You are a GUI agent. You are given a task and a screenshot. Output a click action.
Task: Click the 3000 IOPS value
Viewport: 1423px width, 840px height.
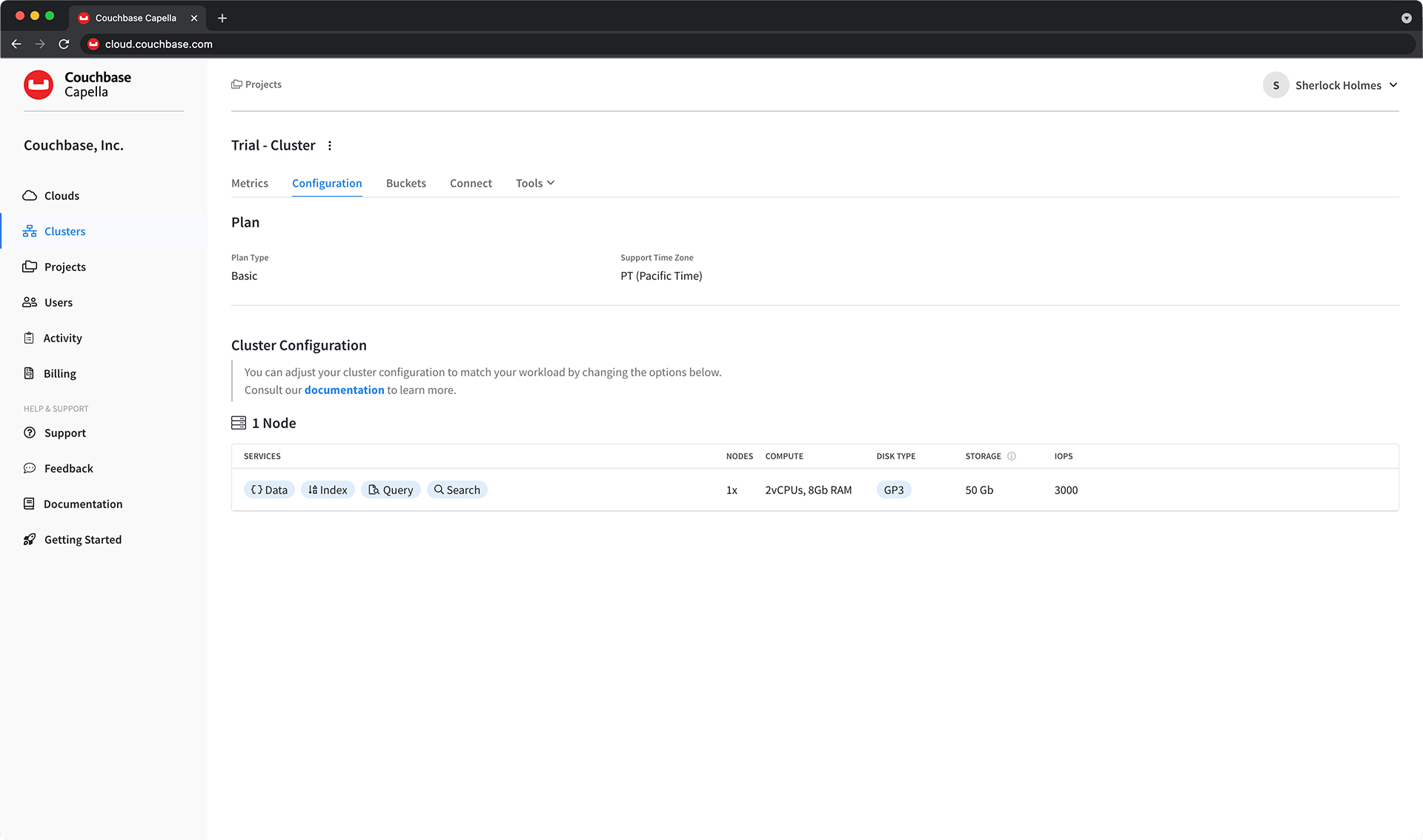pos(1066,490)
